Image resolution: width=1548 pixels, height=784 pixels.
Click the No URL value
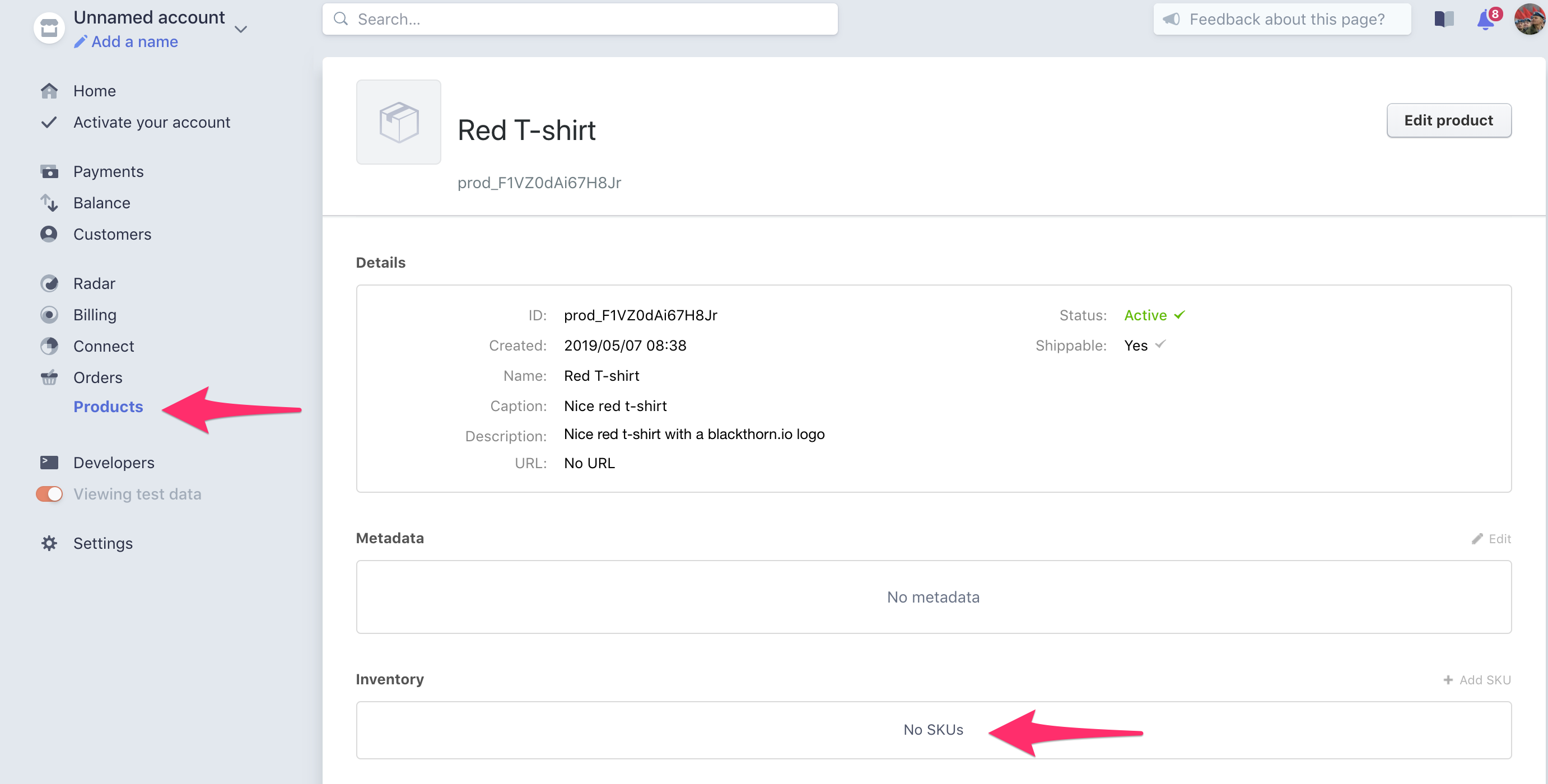[x=589, y=463]
